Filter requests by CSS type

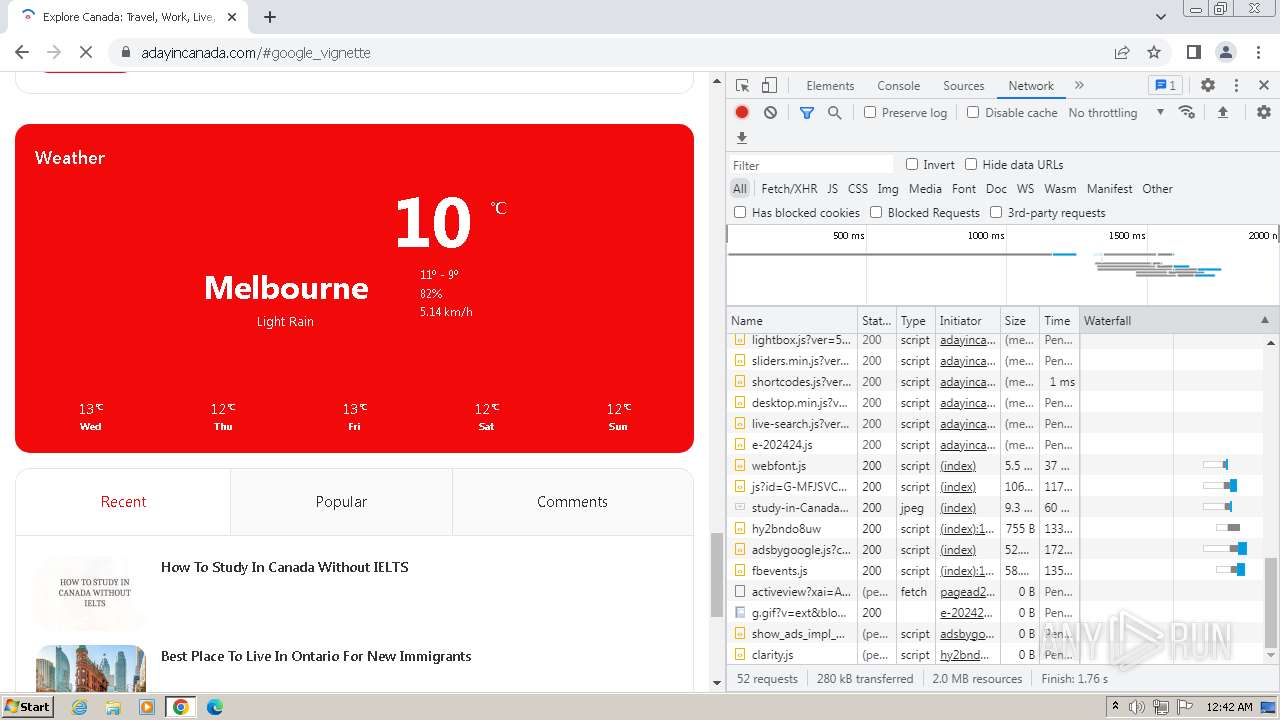(858, 189)
